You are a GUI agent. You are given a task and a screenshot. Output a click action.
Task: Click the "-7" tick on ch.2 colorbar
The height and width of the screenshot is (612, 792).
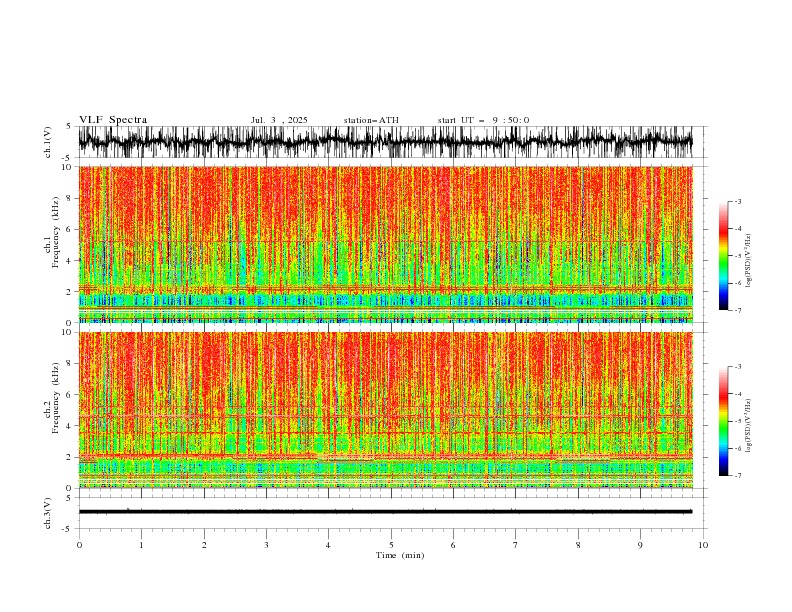tap(738, 475)
